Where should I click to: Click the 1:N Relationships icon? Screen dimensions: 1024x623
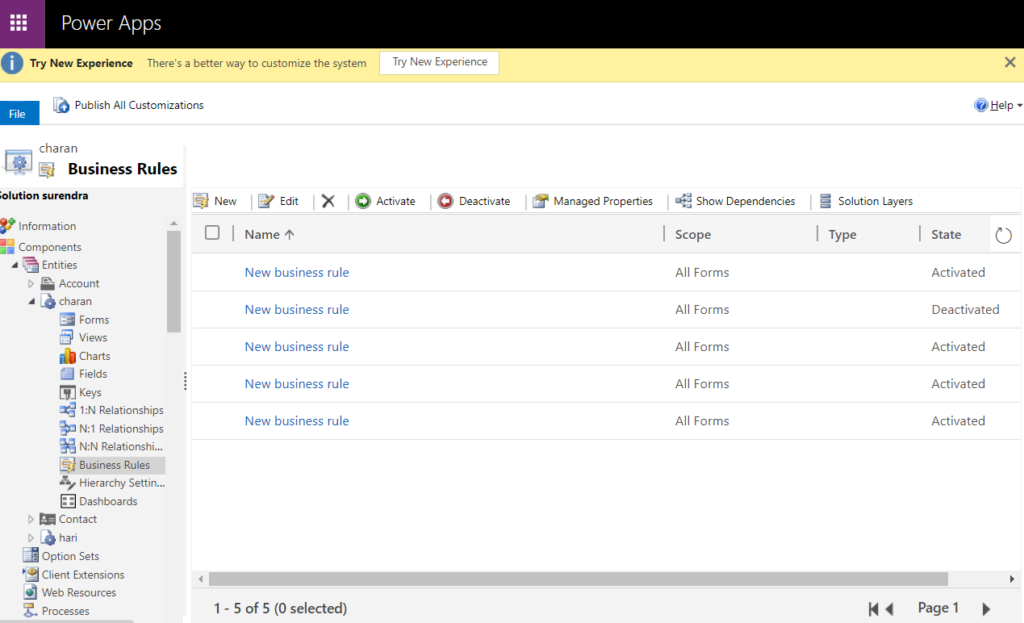click(67, 410)
